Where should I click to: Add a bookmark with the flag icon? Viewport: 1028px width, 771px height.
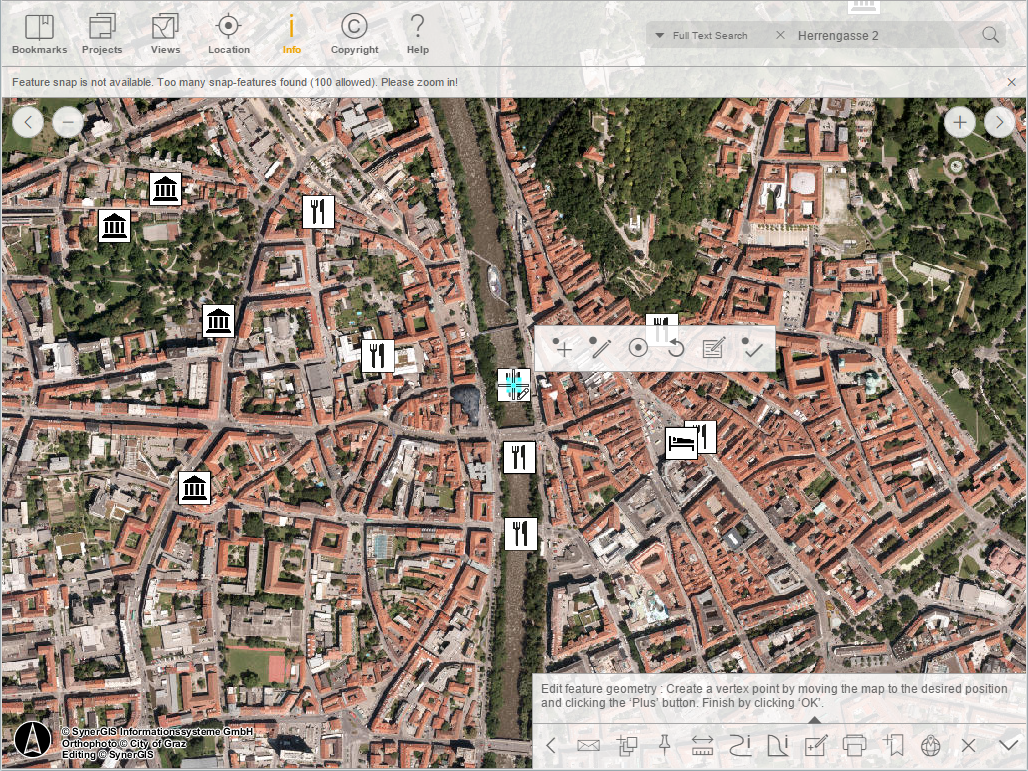[x=893, y=745]
